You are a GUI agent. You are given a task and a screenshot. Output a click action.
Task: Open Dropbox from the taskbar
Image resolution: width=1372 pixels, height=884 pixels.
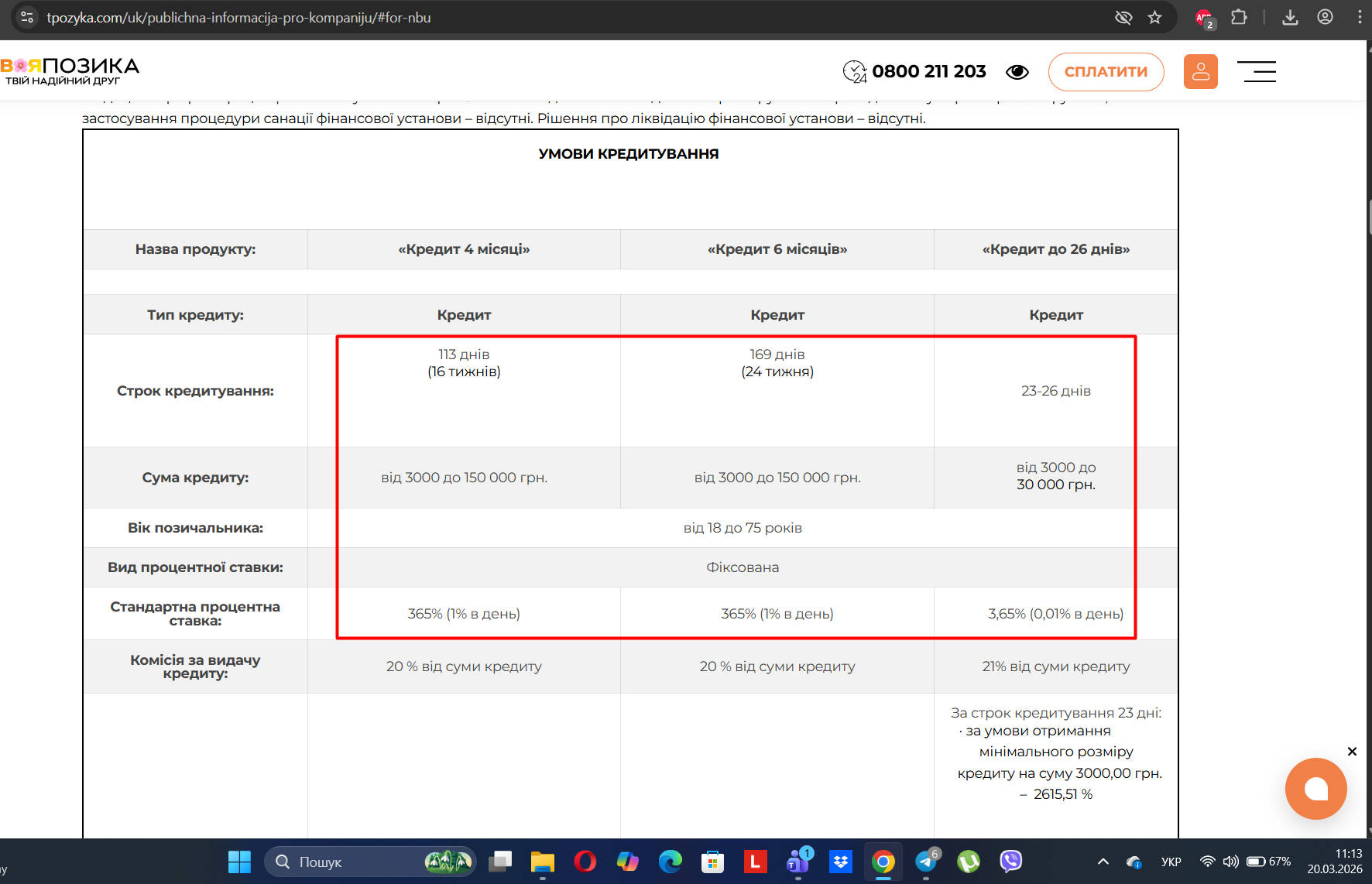[x=840, y=862]
